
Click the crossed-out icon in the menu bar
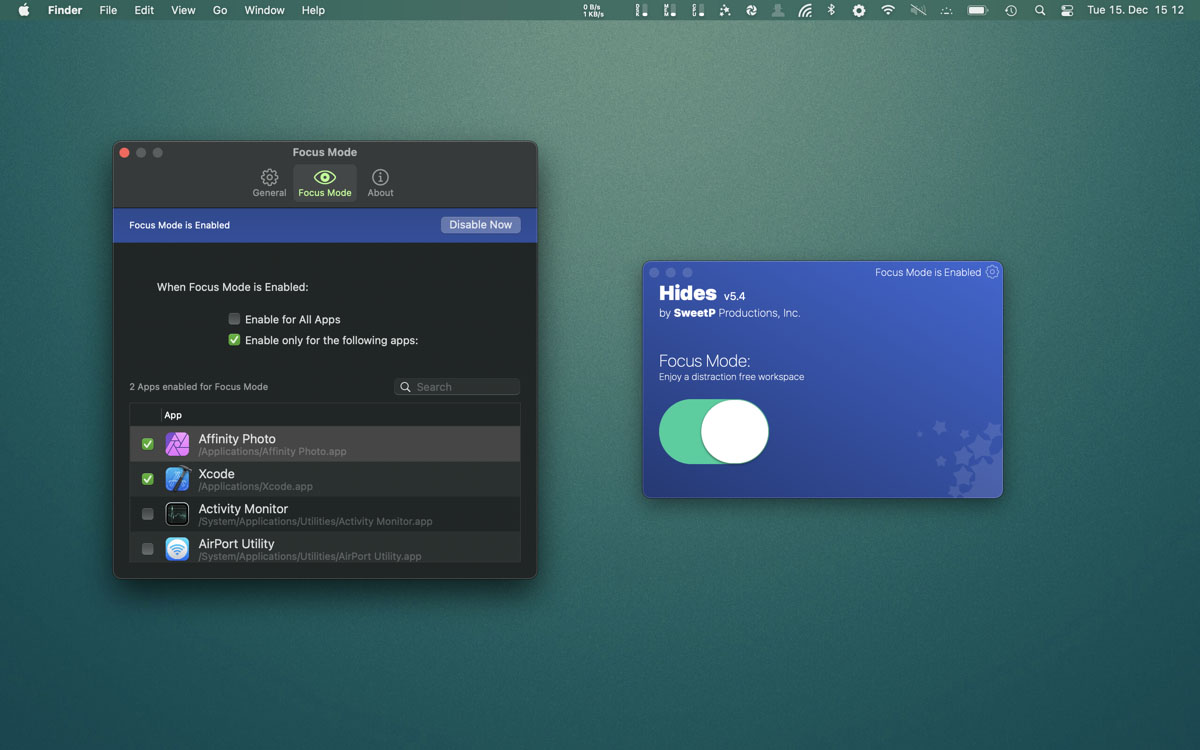(918, 10)
